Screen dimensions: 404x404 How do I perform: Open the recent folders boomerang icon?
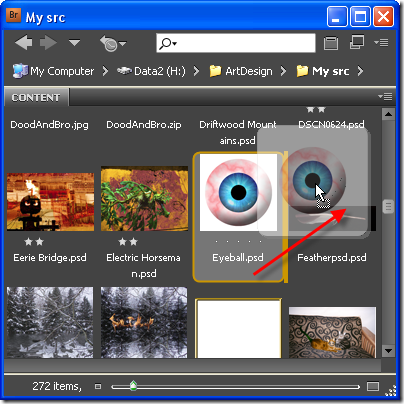coord(111,43)
